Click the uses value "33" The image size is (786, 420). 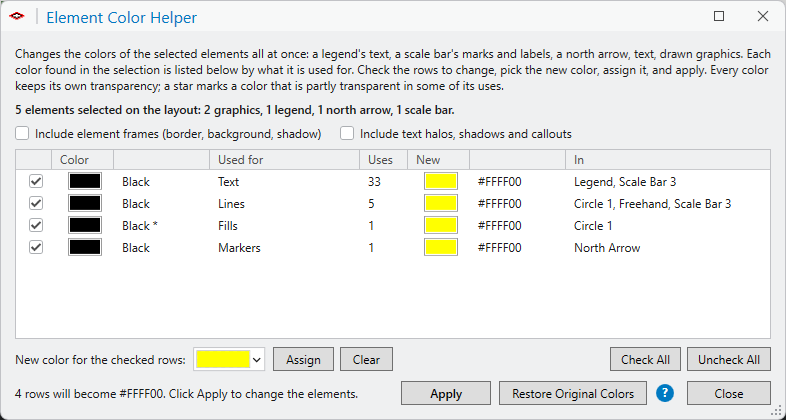(x=374, y=182)
